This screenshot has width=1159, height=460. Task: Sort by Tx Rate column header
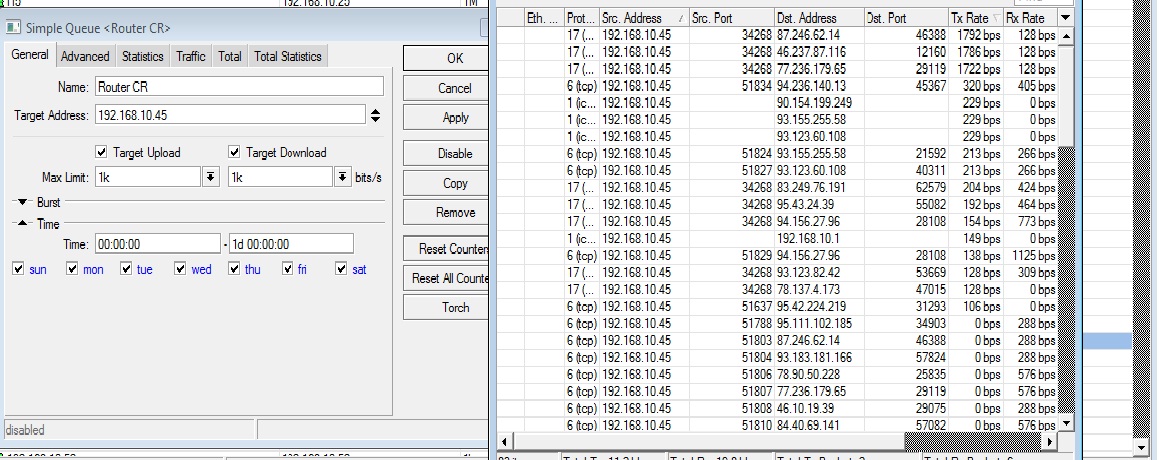(x=975, y=18)
